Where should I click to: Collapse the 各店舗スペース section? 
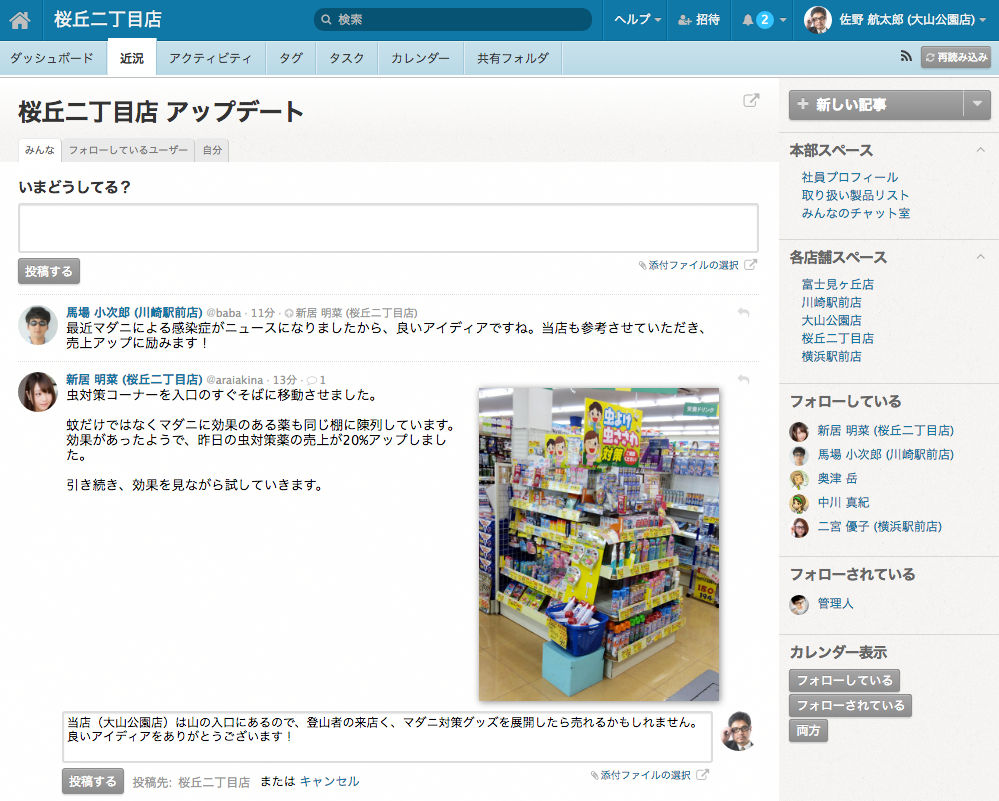[x=981, y=257]
